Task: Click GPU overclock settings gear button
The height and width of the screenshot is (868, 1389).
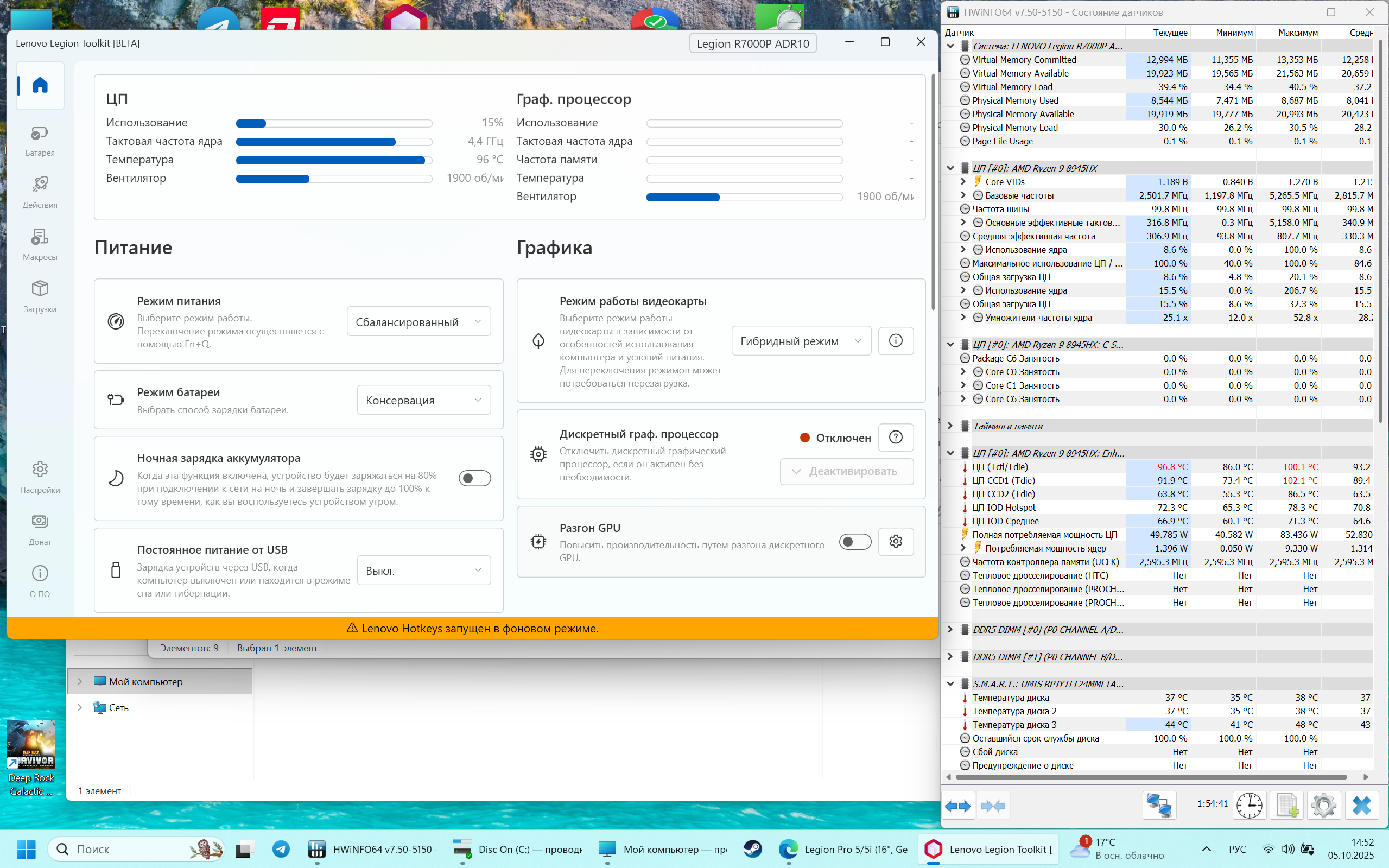Action: pos(896,541)
